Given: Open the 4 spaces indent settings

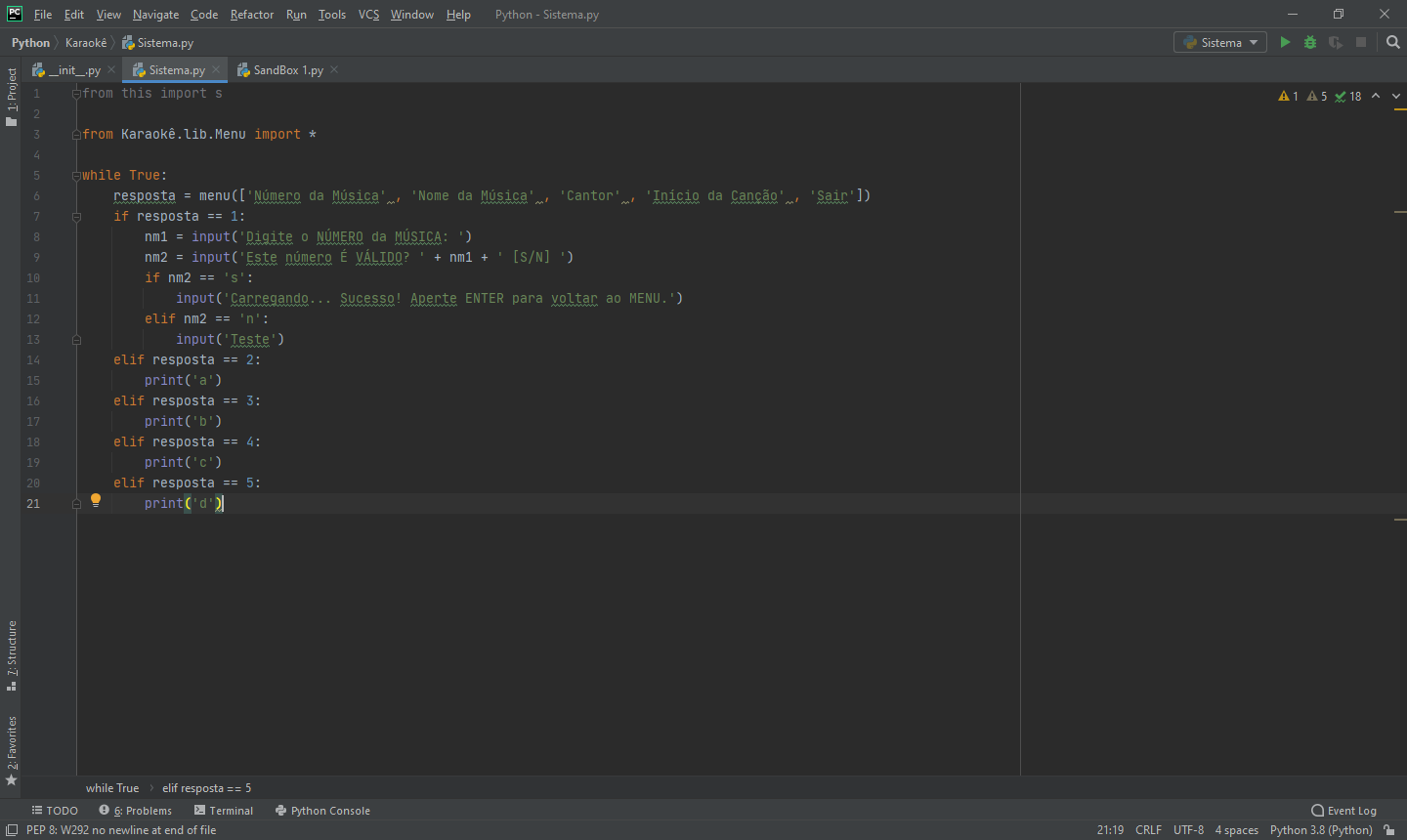Looking at the screenshot, I should pyautogui.click(x=1236, y=830).
